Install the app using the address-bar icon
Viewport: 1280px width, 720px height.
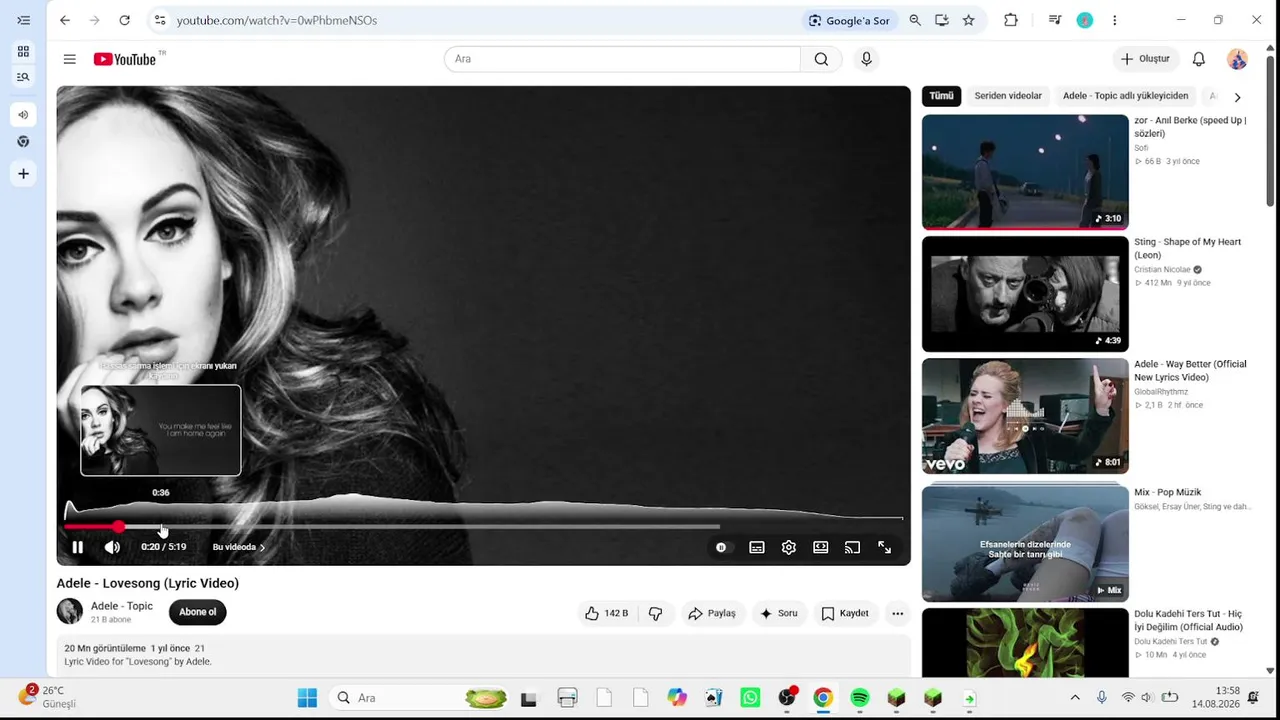(x=942, y=20)
